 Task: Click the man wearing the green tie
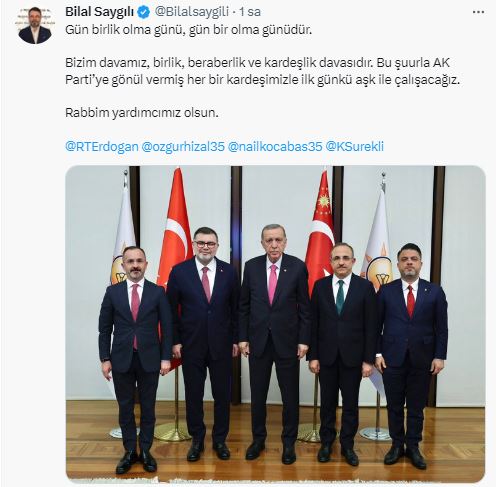coord(342,353)
